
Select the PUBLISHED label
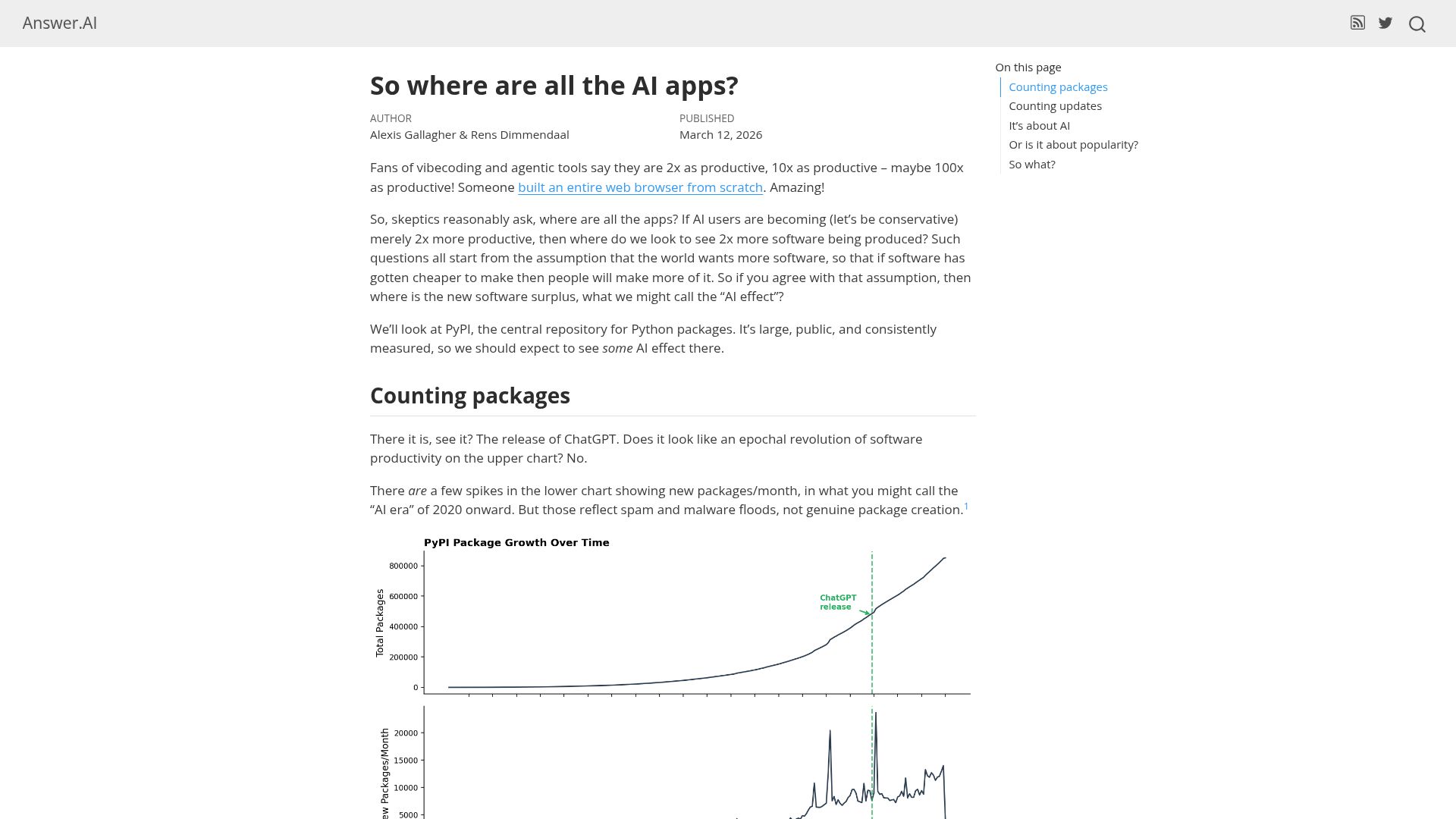(707, 118)
